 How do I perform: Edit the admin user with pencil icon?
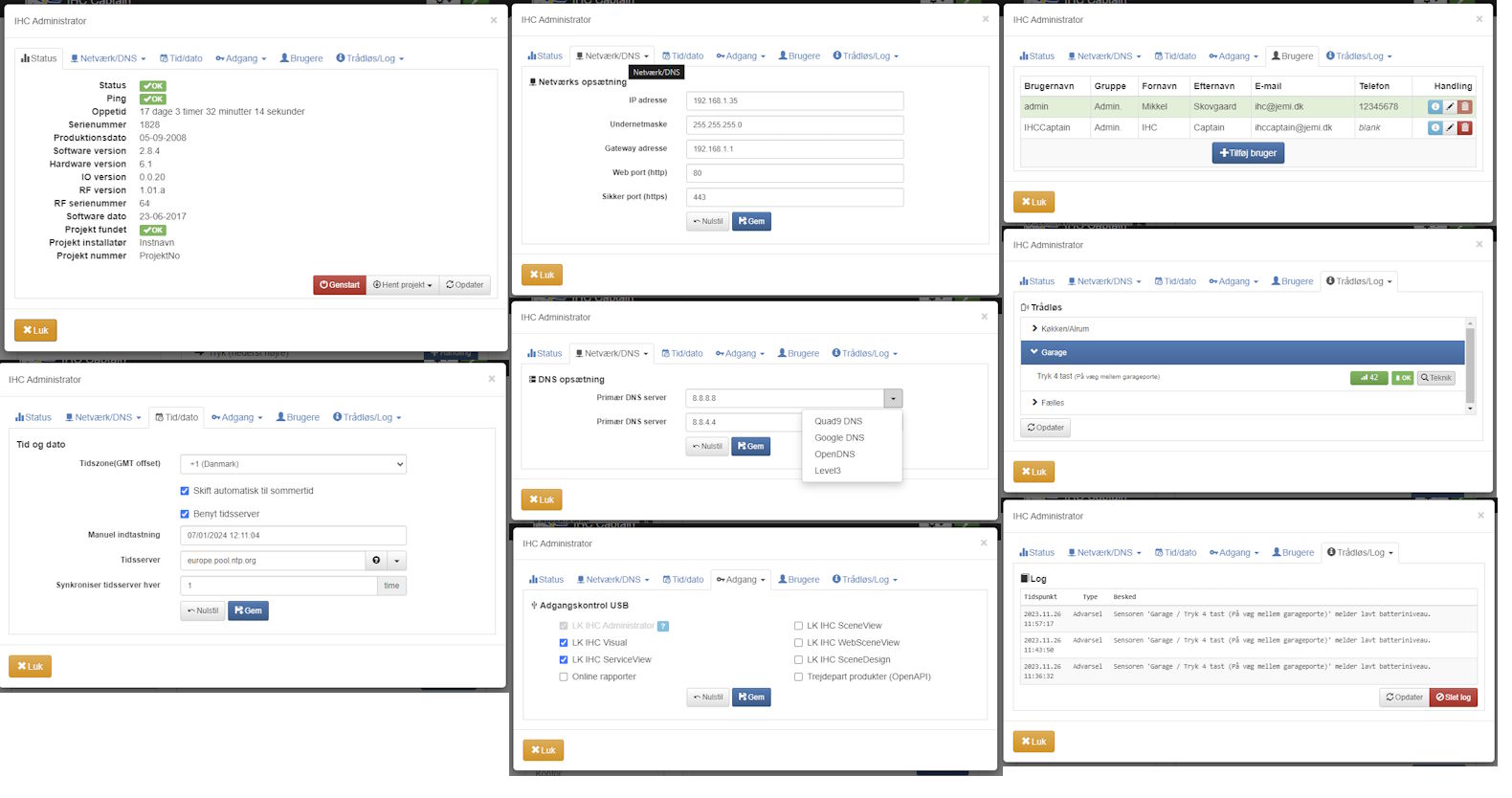pyautogui.click(x=1450, y=107)
